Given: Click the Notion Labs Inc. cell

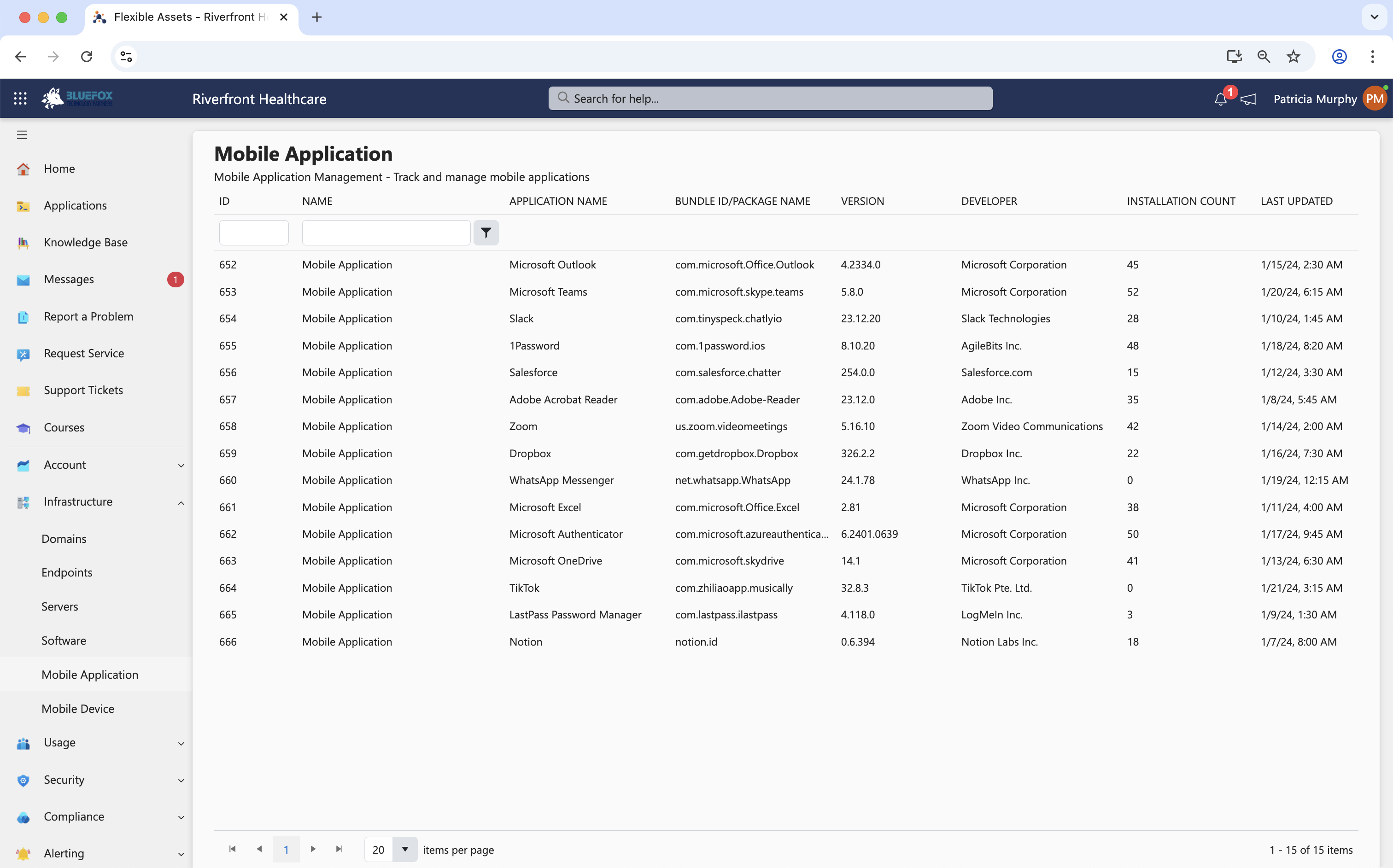Looking at the screenshot, I should tap(999, 642).
